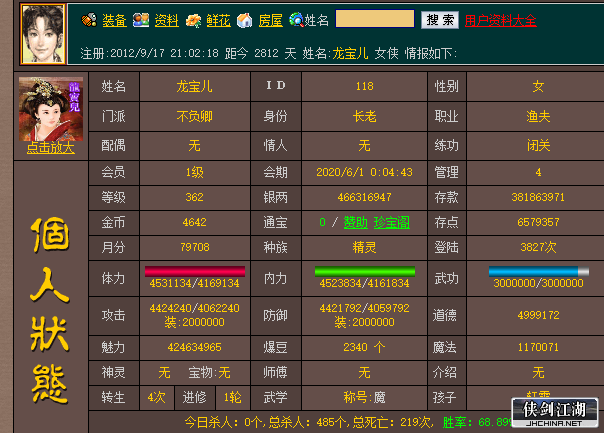Viewport: 604px width, 433px height.
Task: Click the 称号:魔 title cell
Action: tap(364, 397)
